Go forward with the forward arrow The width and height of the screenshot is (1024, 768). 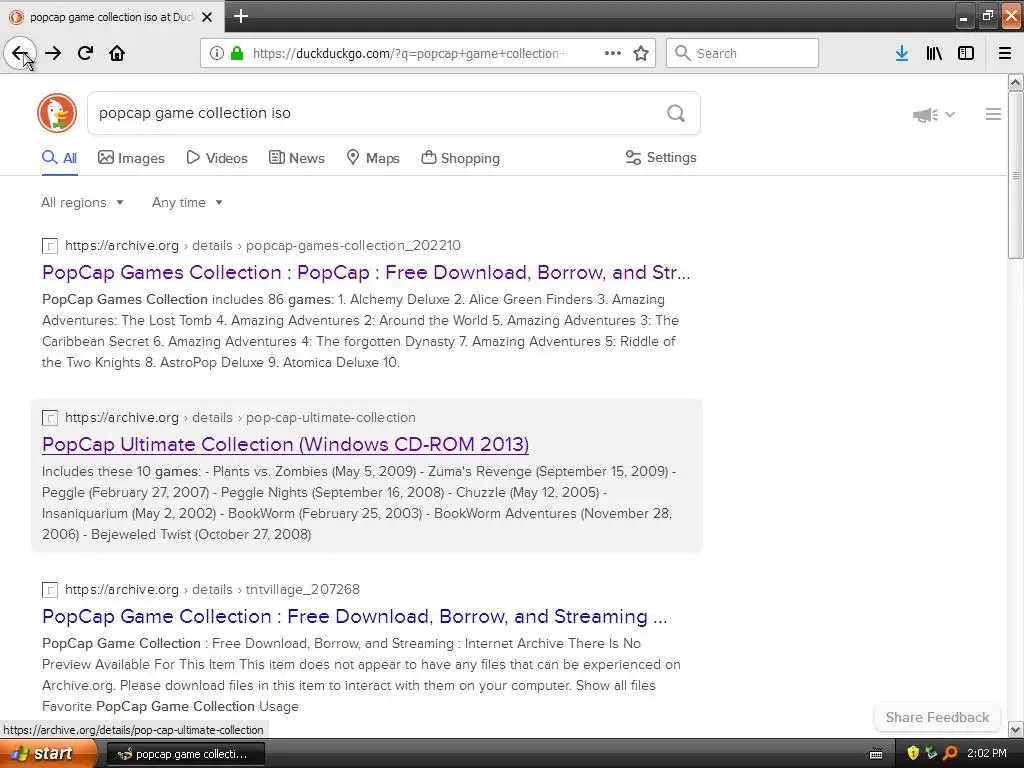coord(53,53)
